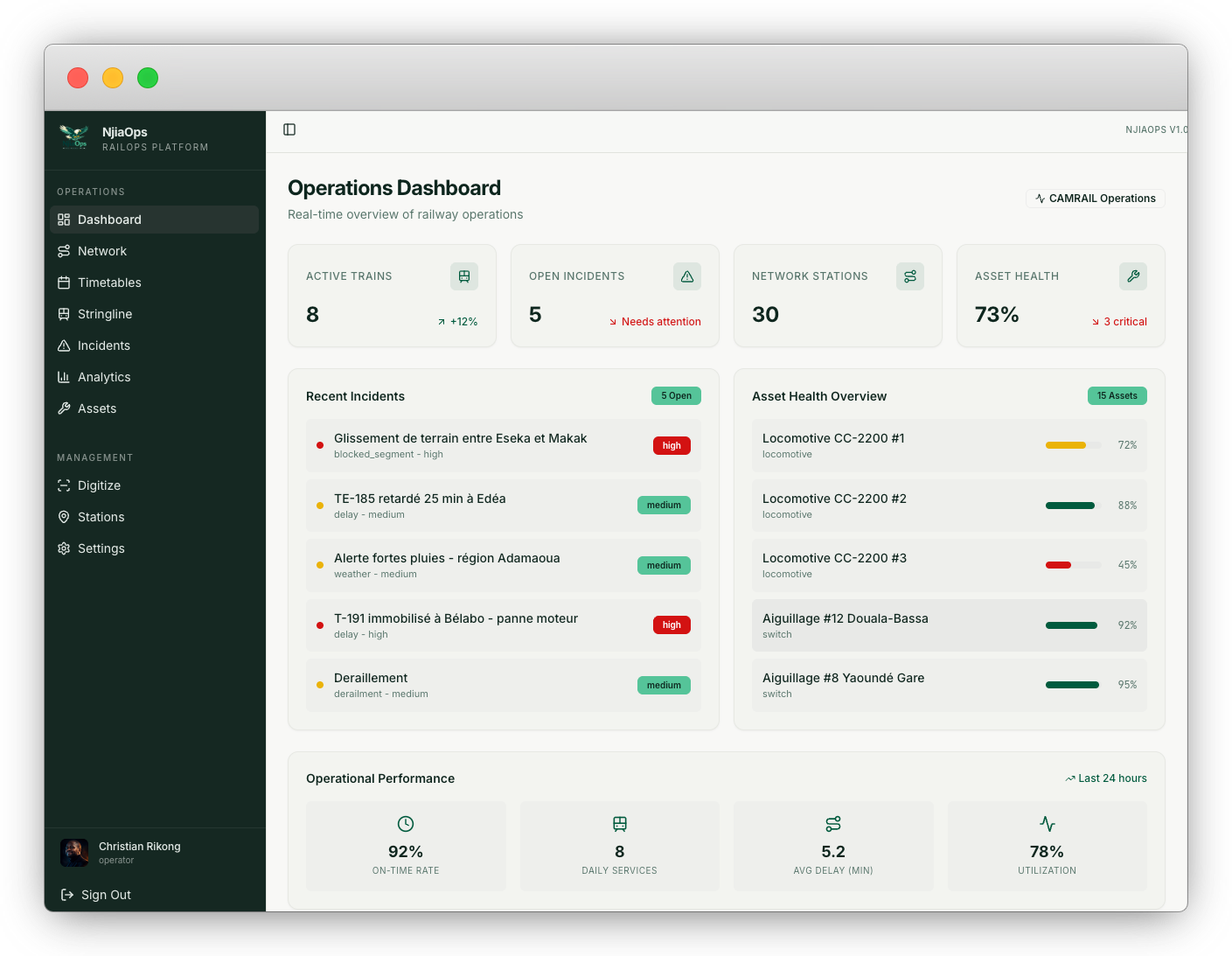Click medium badge on Deraillement incident
This screenshot has width=1232, height=956.
click(664, 686)
